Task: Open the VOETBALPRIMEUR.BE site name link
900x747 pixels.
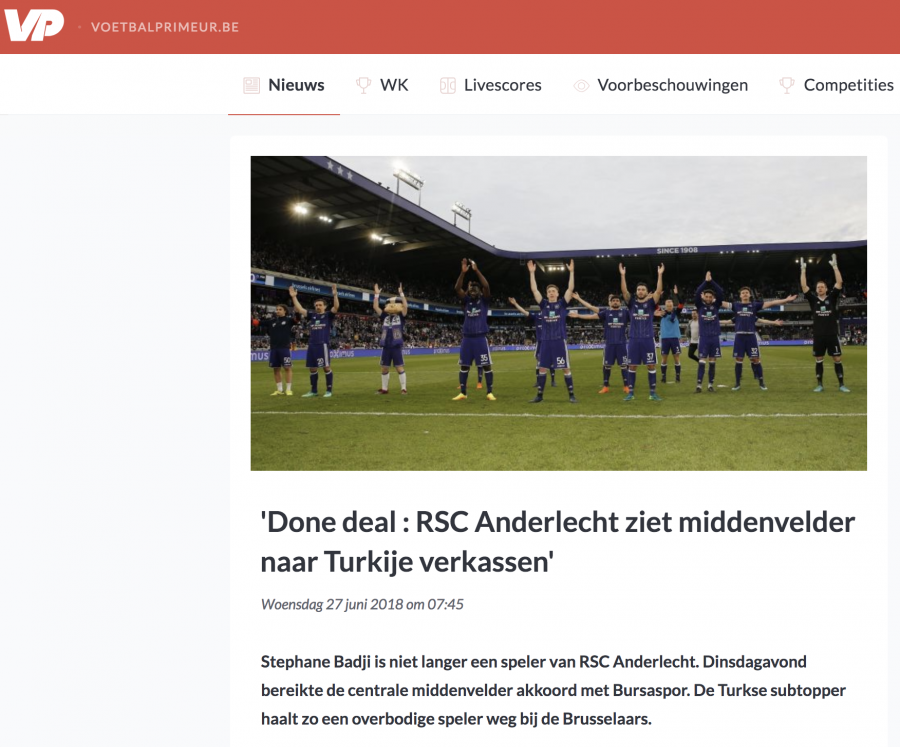Action: click(x=165, y=27)
